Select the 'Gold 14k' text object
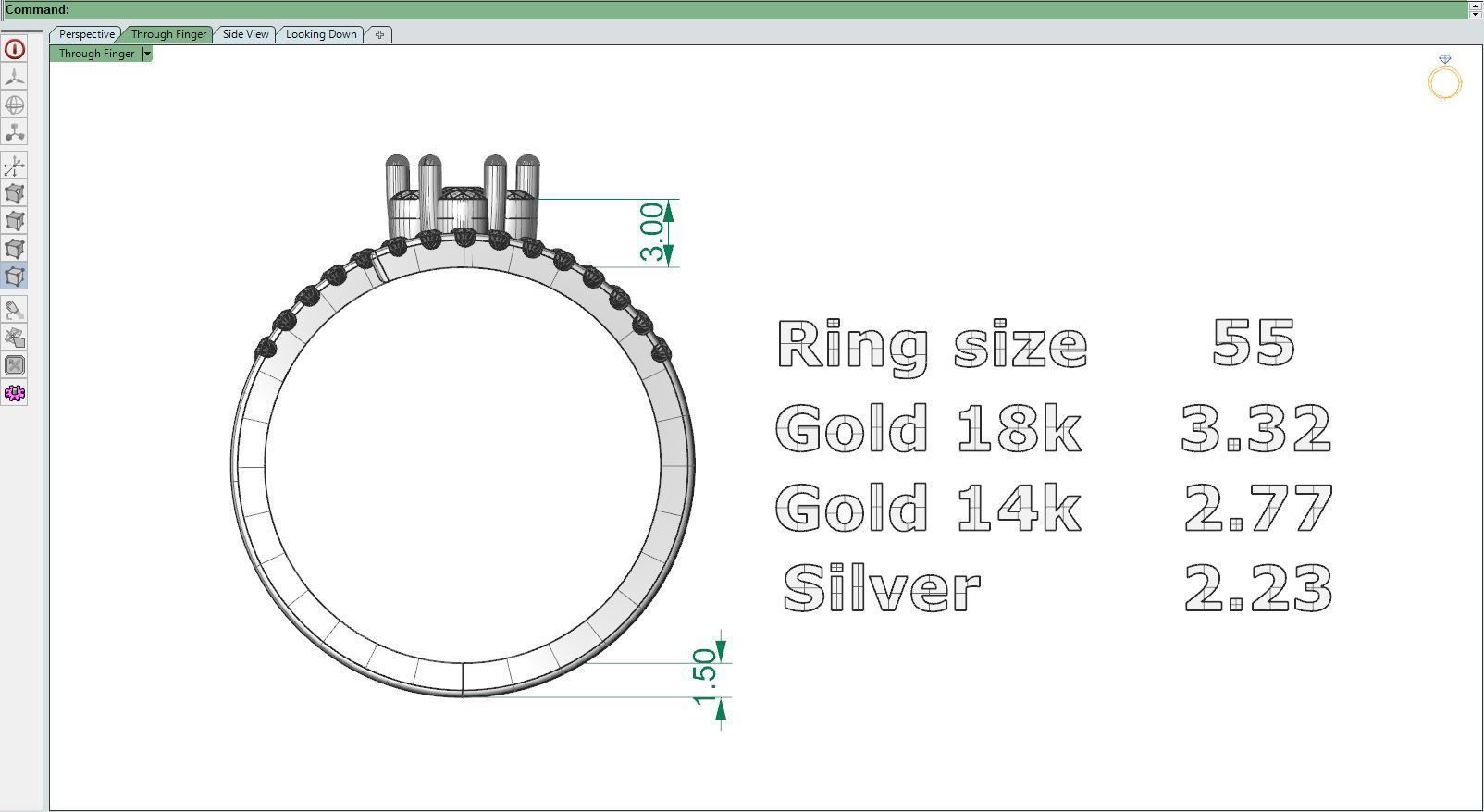1484x812 pixels. click(x=928, y=508)
